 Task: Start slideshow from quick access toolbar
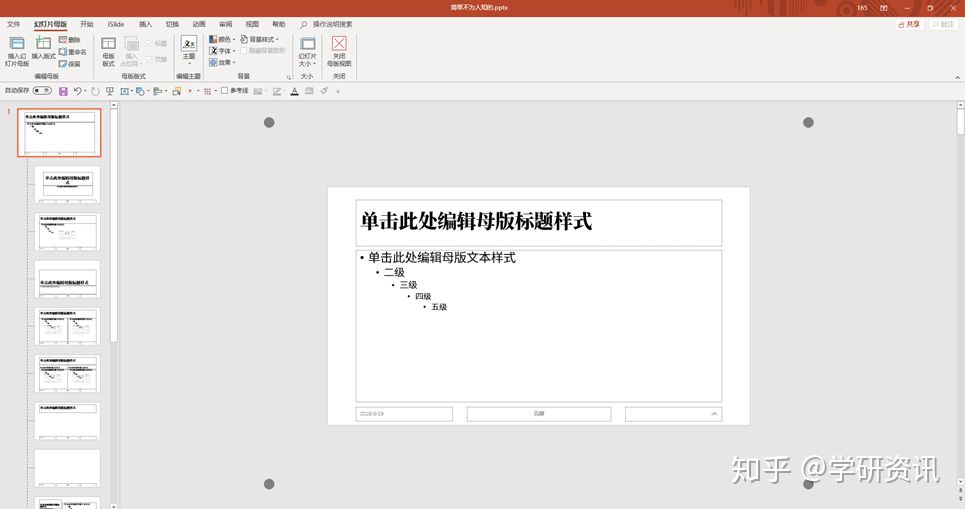[110, 91]
